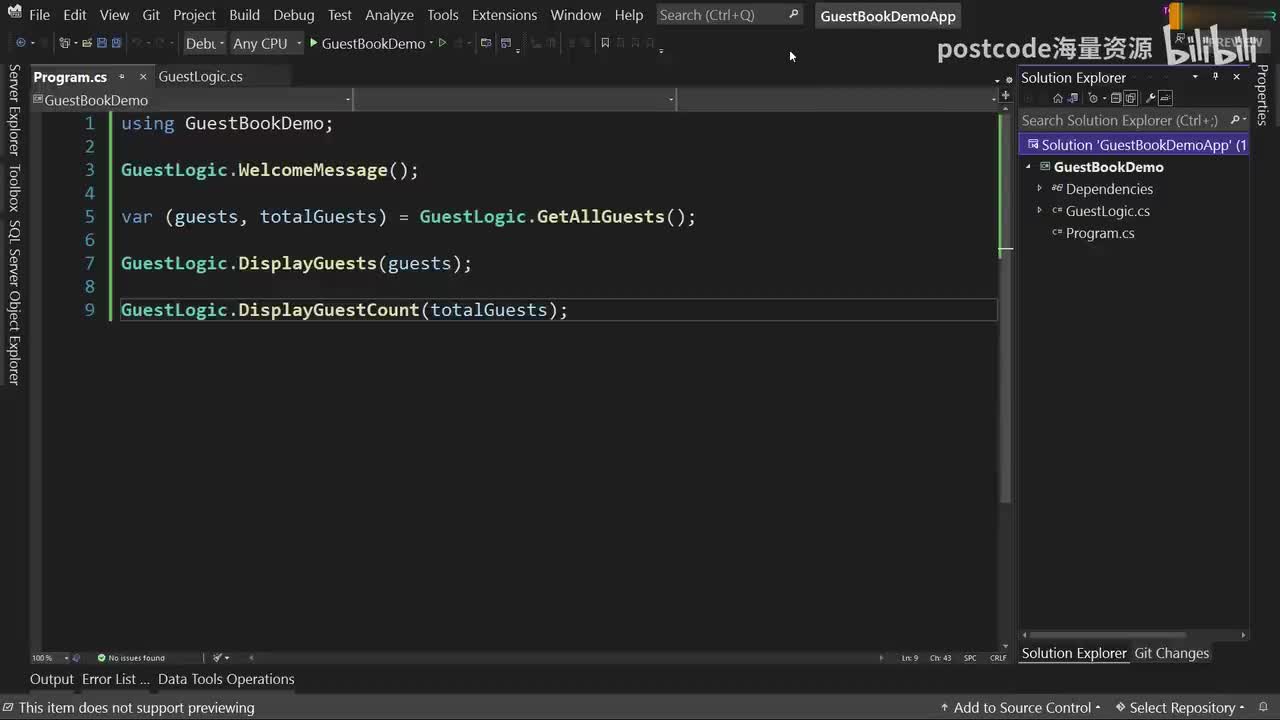This screenshot has width=1280, height=720.
Task: Click the magnifier icon in Solution Explorer search
Action: click(1235, 120)
